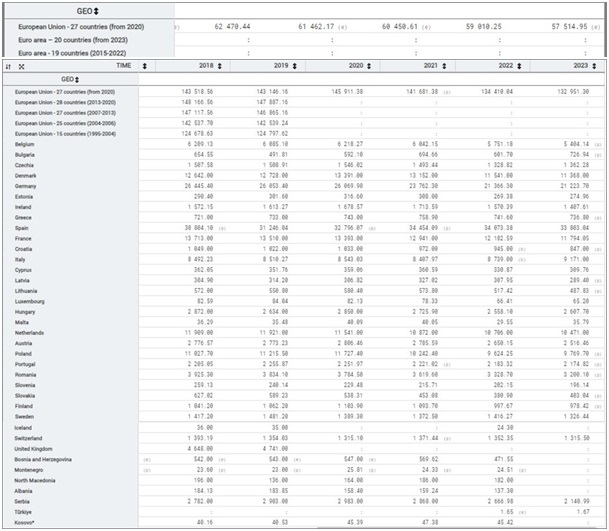Sort the table by the 2019 column arrows
This screenshot has width=609, height=531.
click(297, 65)
